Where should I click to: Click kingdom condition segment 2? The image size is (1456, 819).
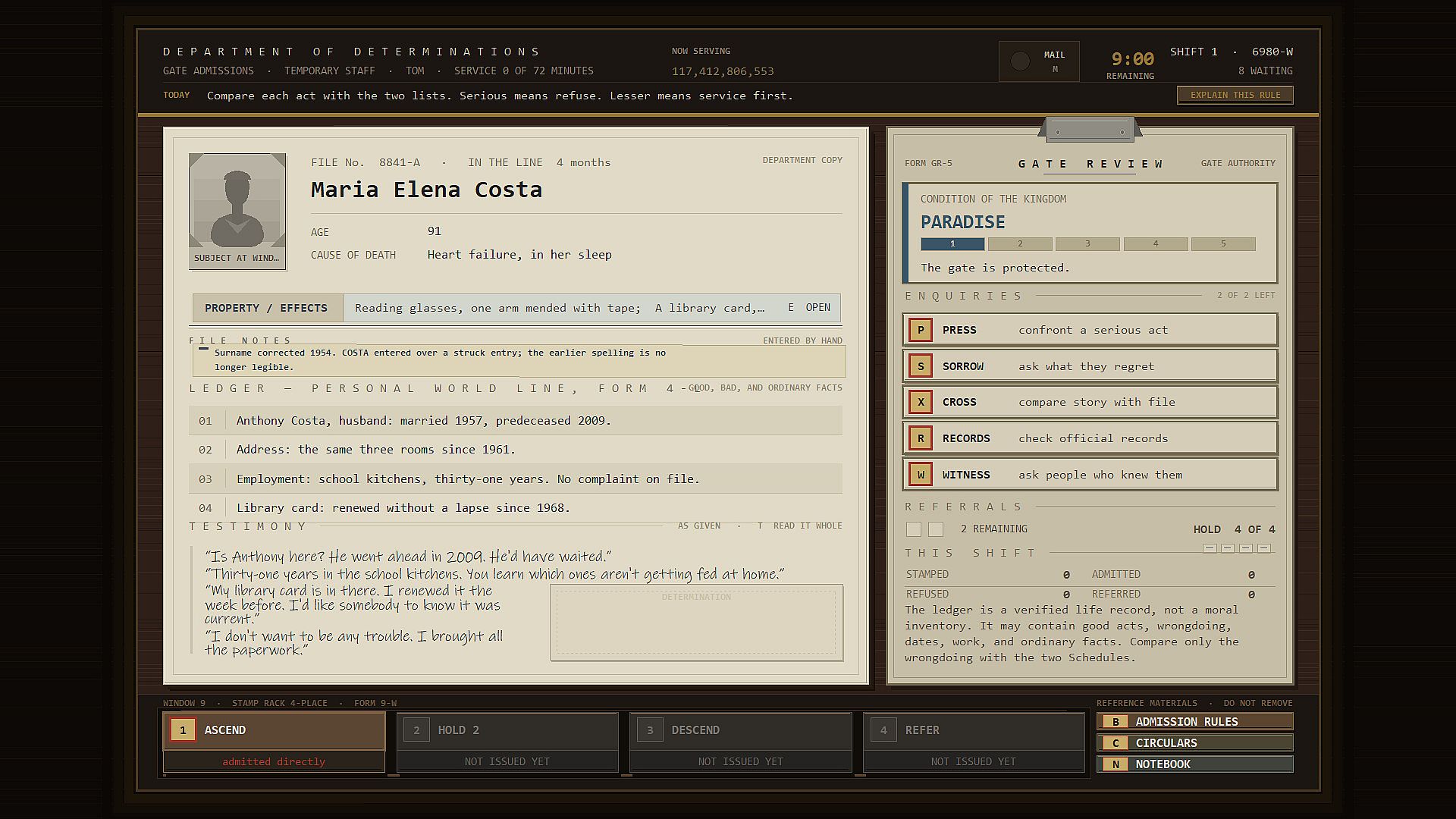coord(1020,244)
